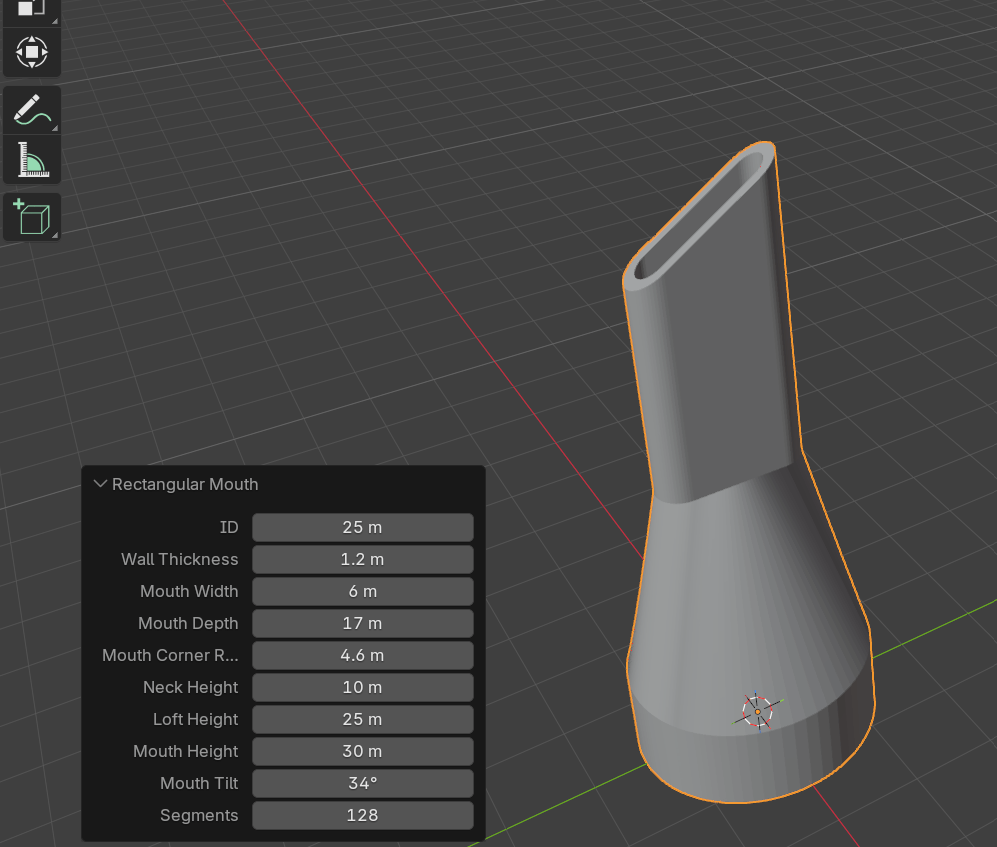Click the Rectangular Mouth panel title

click(185, 485)
